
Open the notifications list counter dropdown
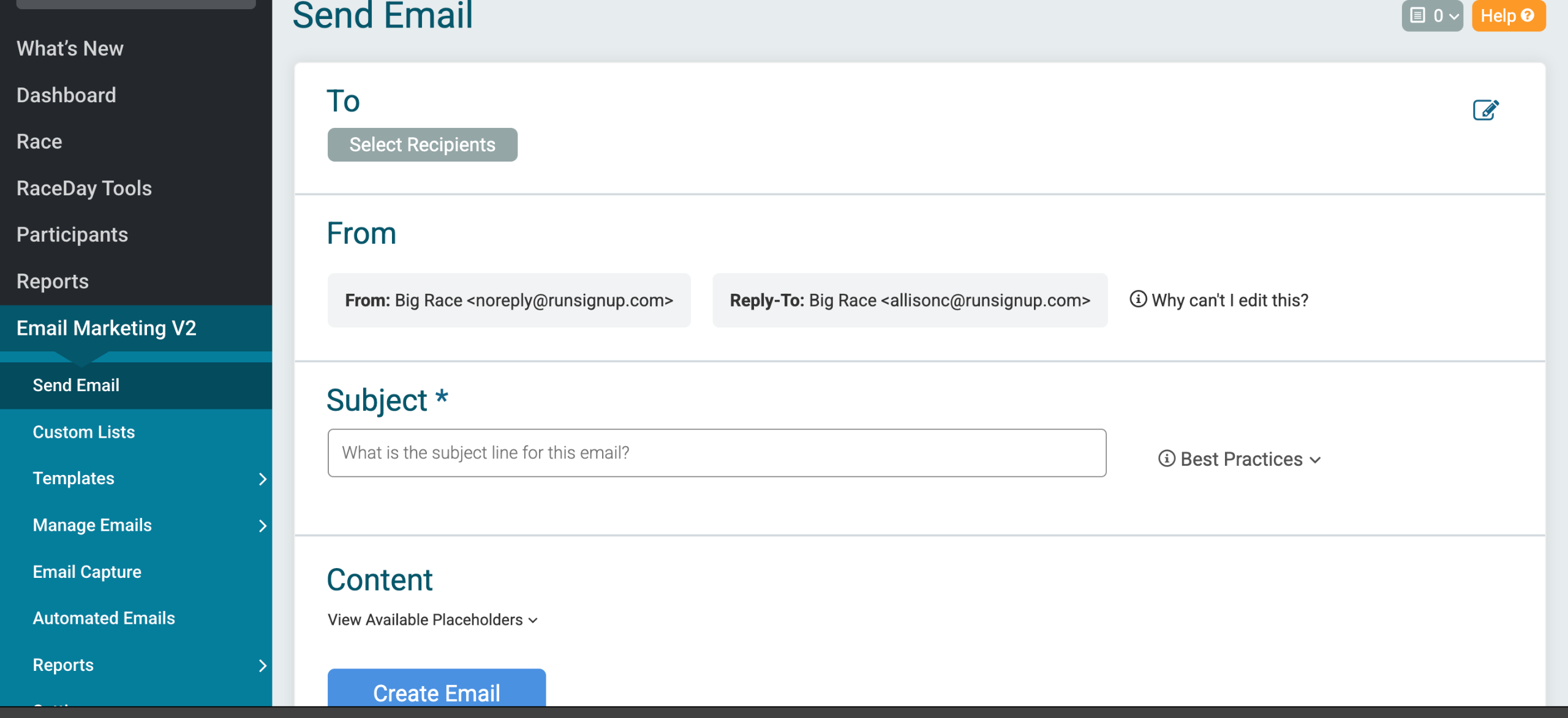coord(1432,15)
